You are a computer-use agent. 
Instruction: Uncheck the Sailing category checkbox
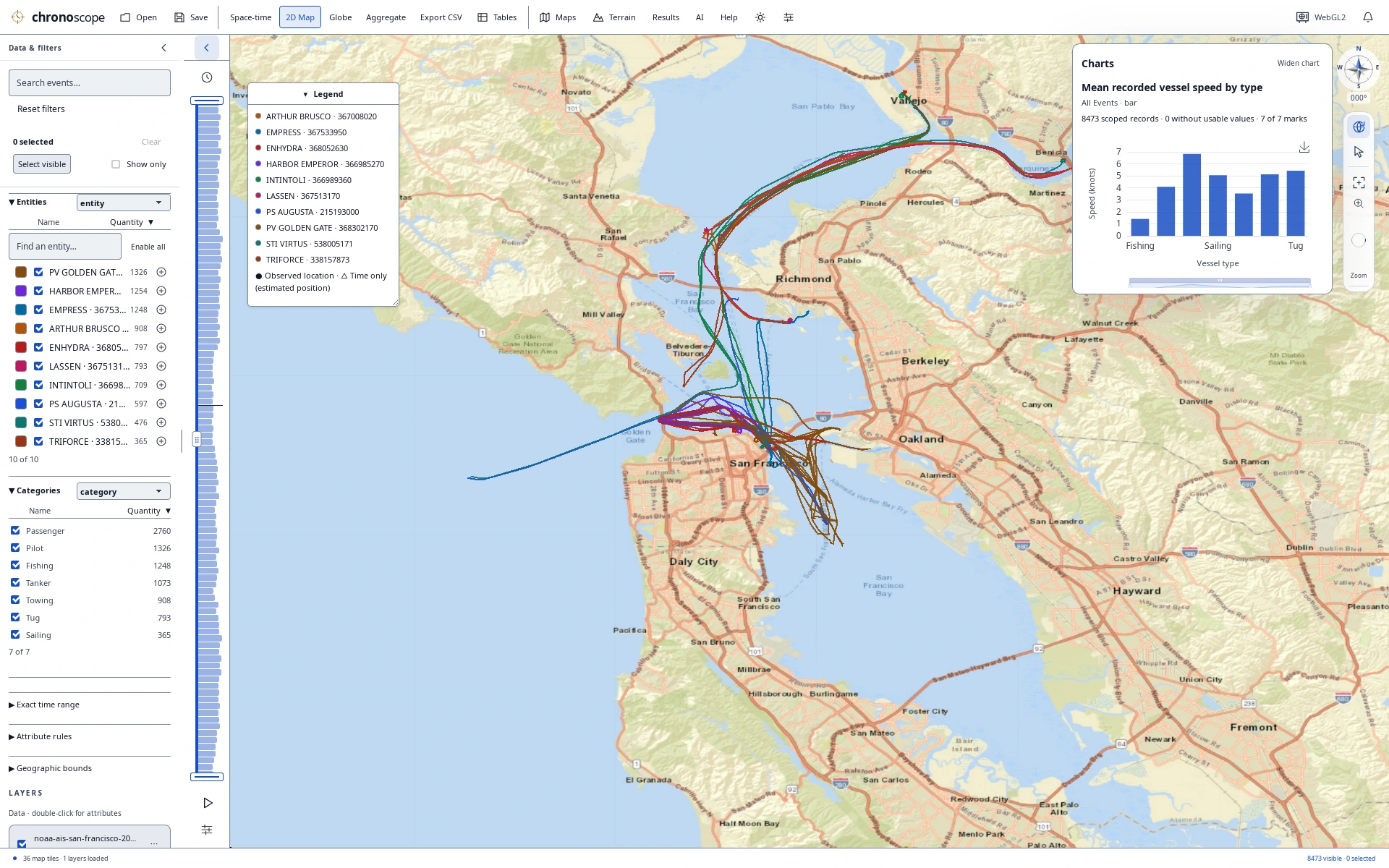click(x=15, y=634)
